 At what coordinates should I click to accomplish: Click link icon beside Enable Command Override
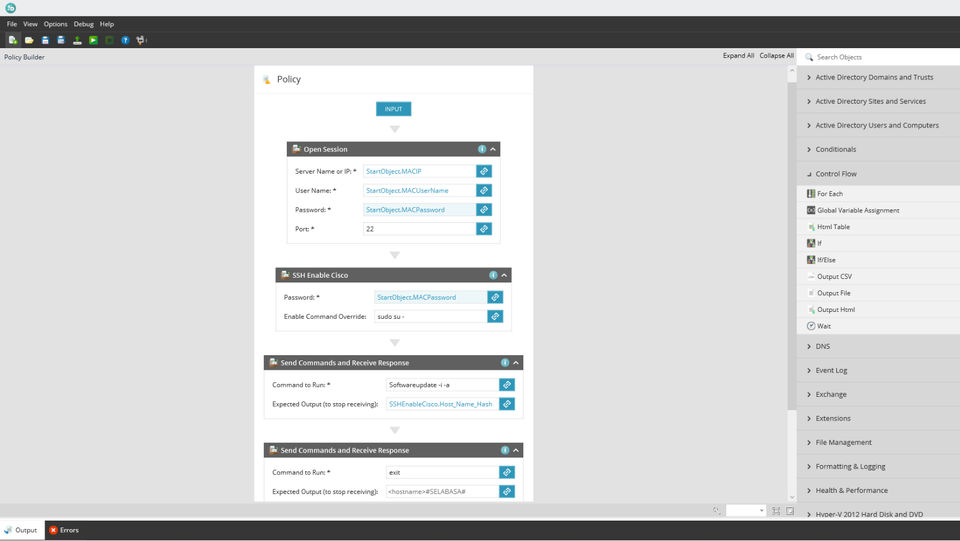(495, 316)
